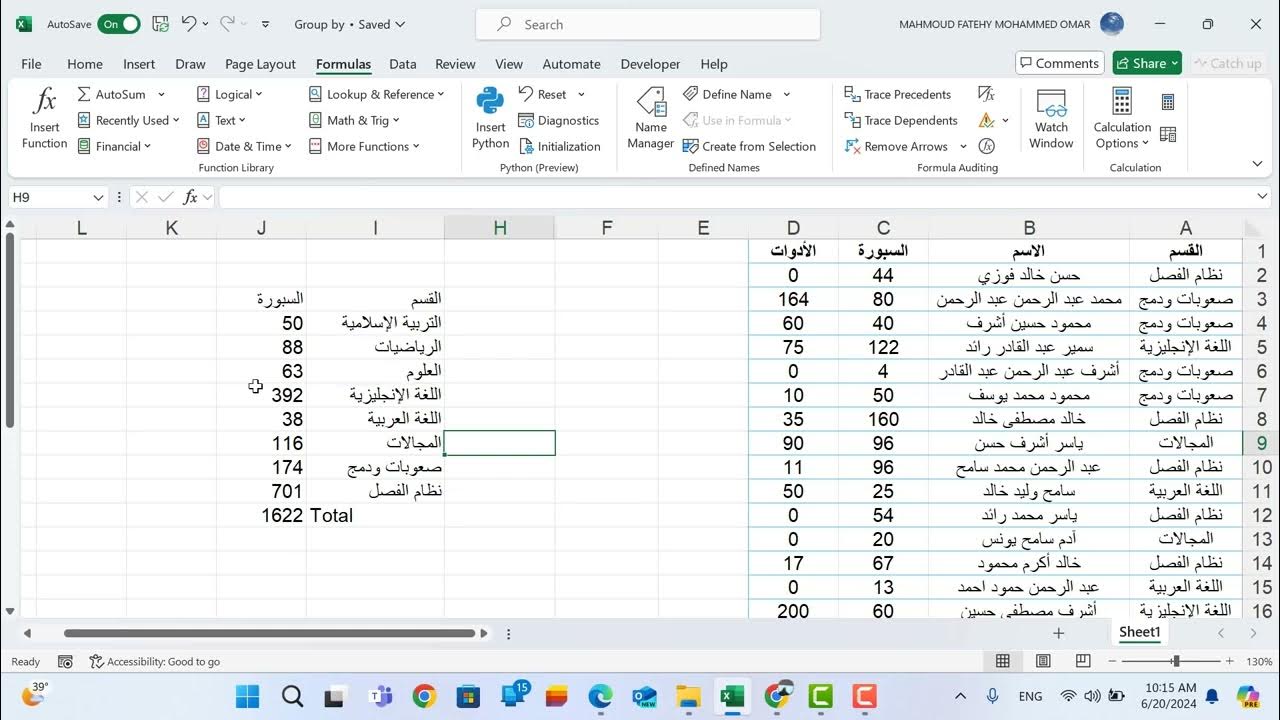
Task: Click the Comments button
Action: 1059,63
